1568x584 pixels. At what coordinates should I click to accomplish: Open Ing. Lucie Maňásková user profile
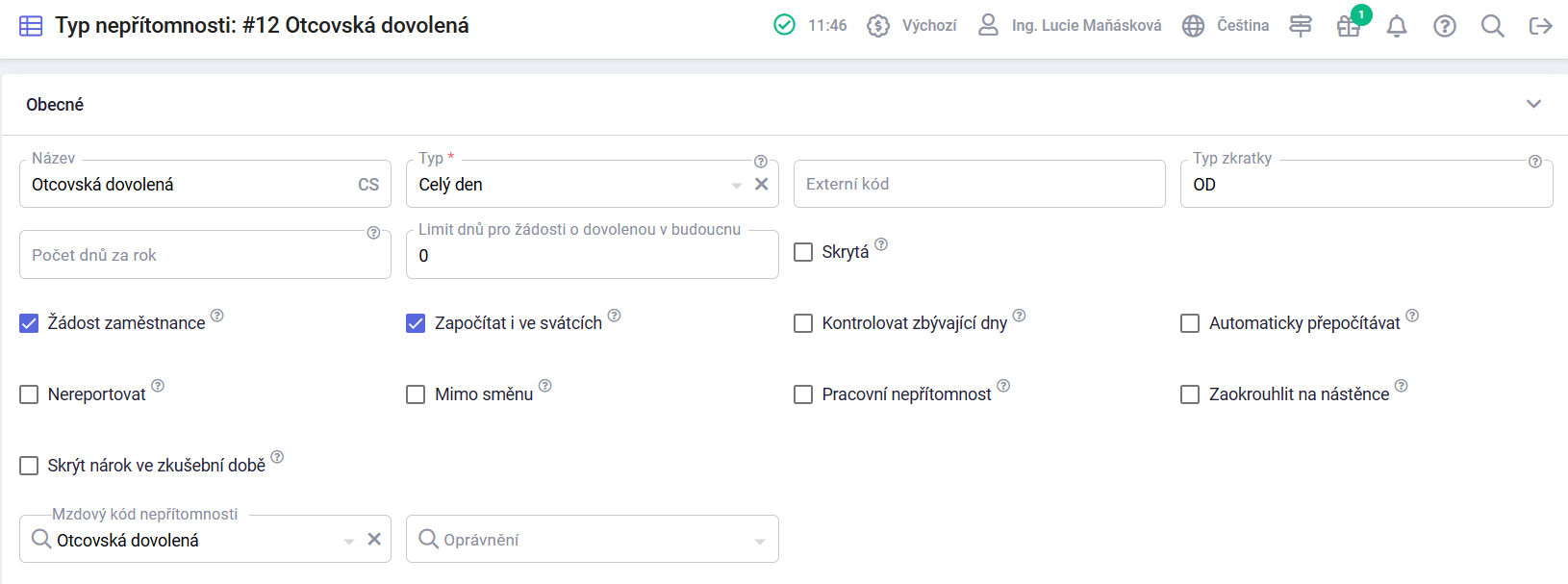tap(1069, 26)
